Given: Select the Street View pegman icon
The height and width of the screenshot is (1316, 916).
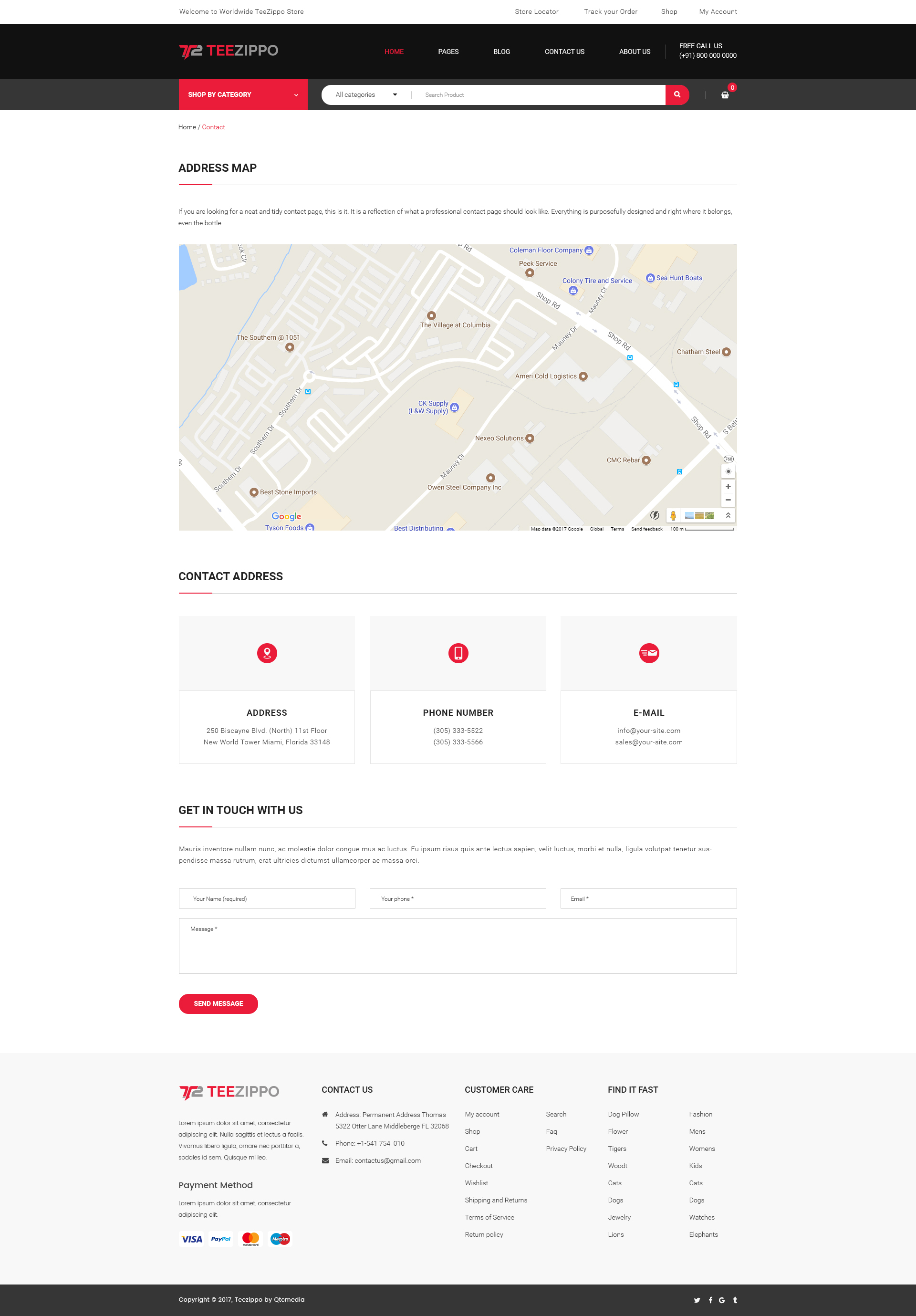Looking at the screenshot, I should [673, 515].
